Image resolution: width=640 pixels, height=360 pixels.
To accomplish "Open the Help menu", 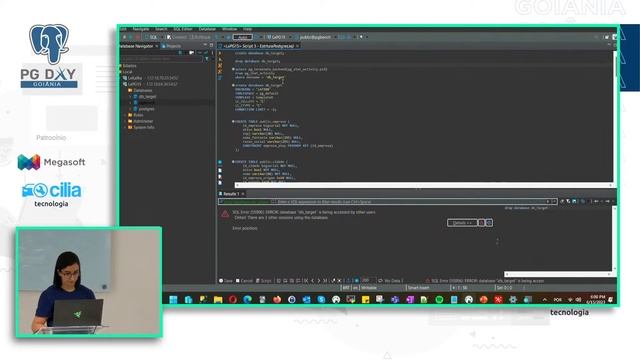I will 247,29.
